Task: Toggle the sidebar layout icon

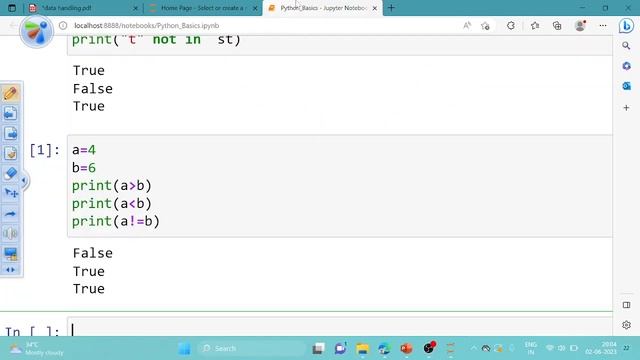Action: point(626,305)
